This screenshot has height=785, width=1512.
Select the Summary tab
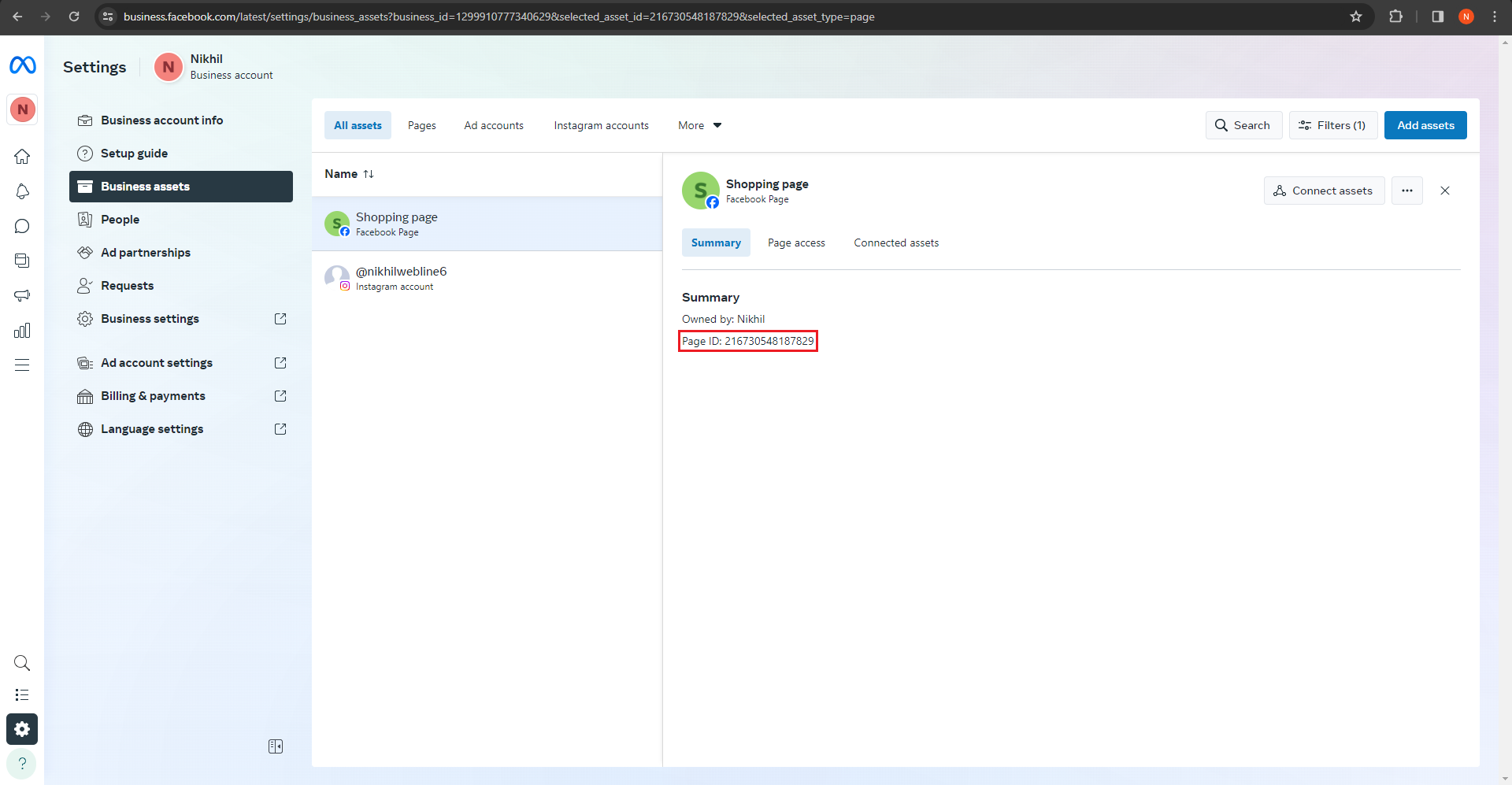[716, 243]
